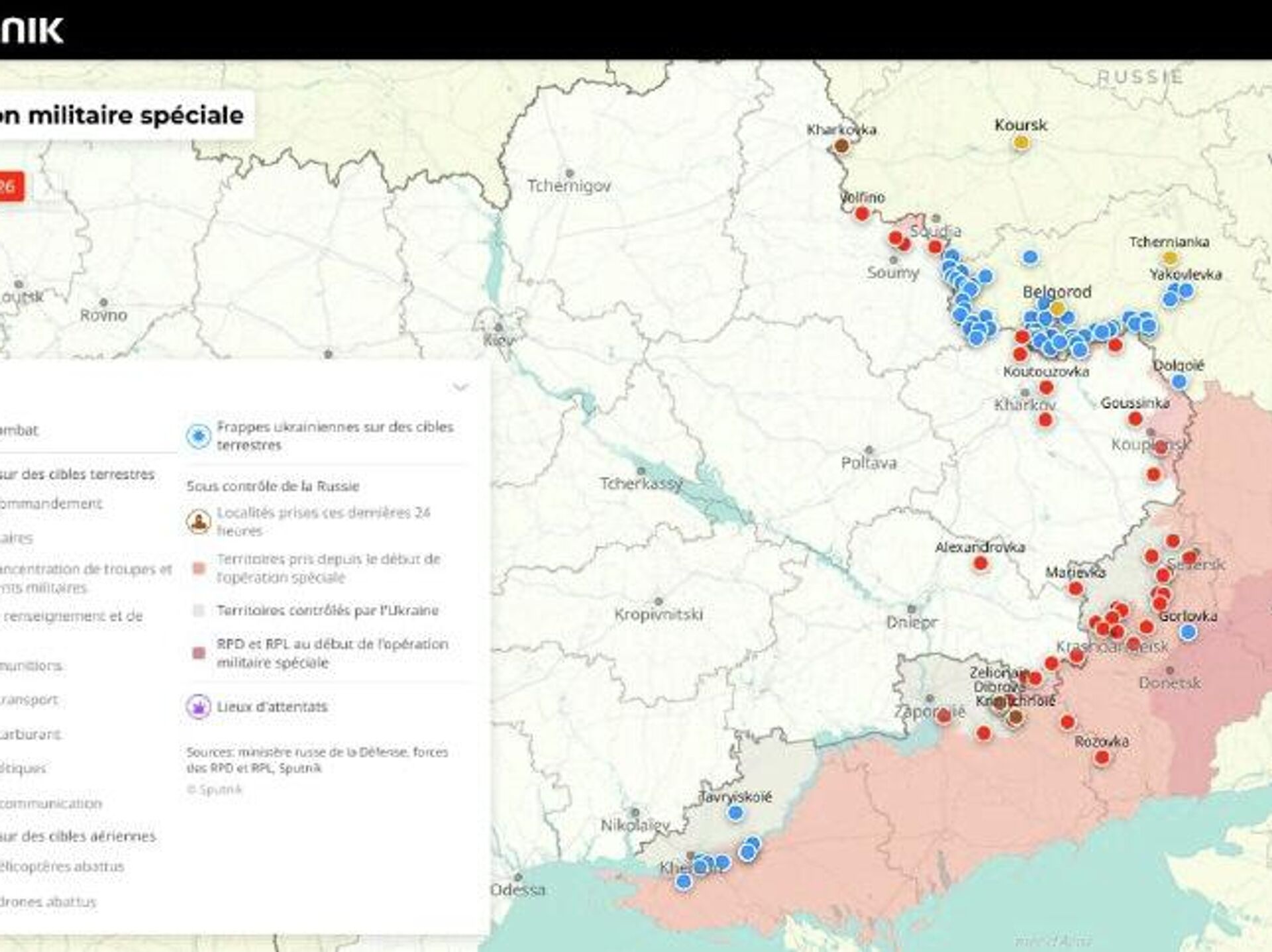Click the red marker at Rozovka
The height and width of the screenshot is (952, 1272).
[1102, 758]
